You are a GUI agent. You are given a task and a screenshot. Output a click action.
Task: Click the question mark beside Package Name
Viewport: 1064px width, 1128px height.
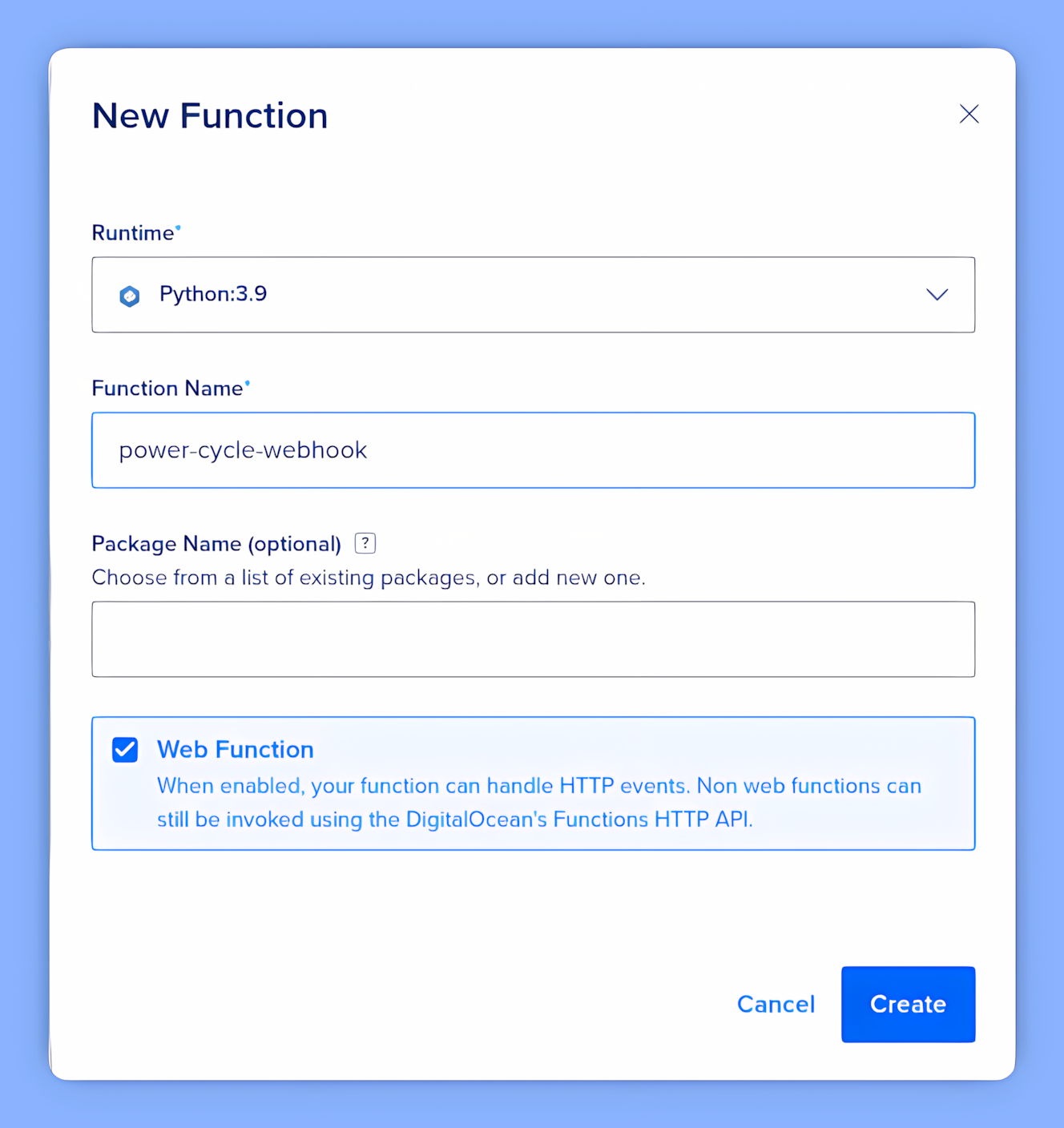pos(365,542)
